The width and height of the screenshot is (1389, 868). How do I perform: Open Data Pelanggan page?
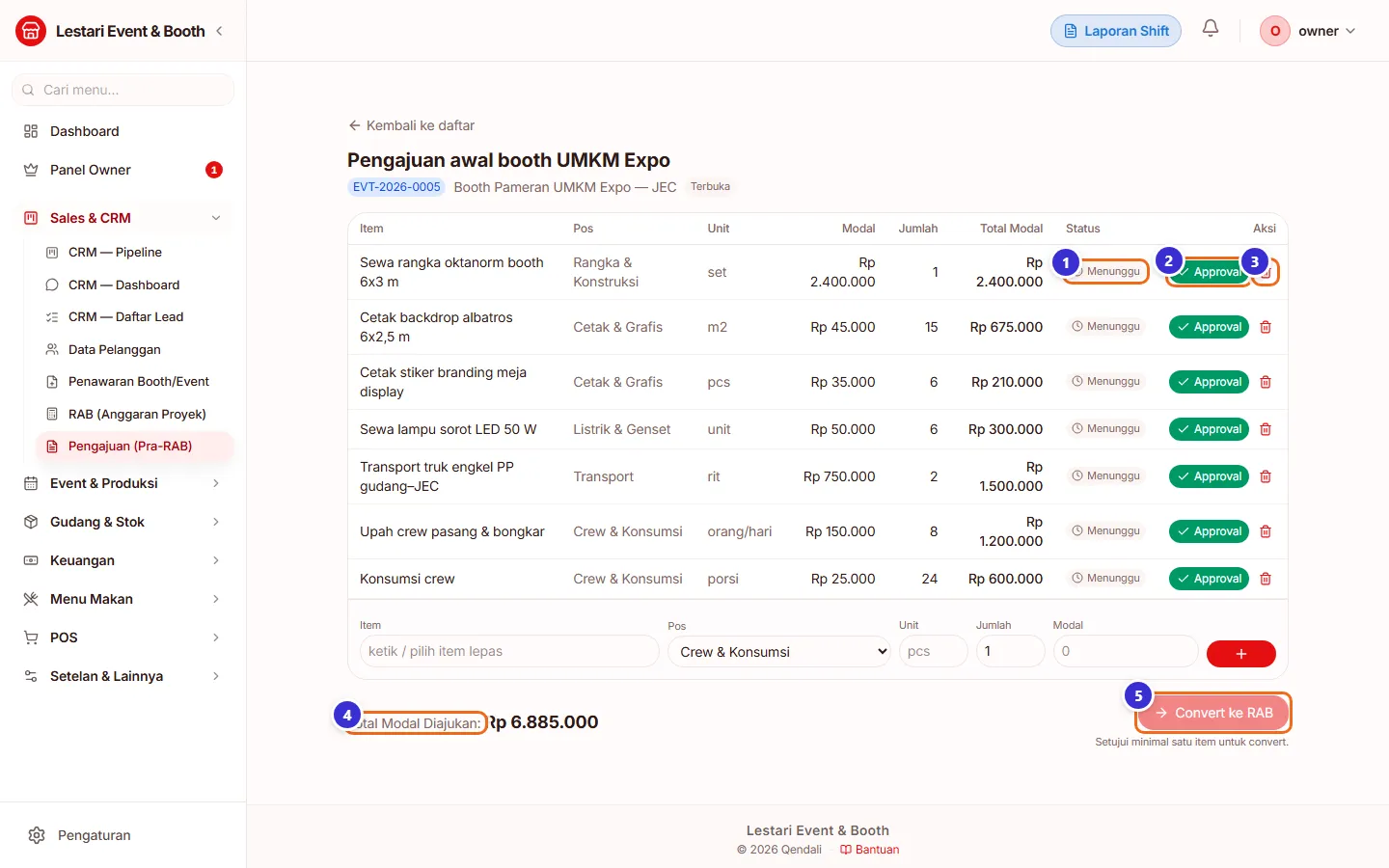(x=134, y=349)
